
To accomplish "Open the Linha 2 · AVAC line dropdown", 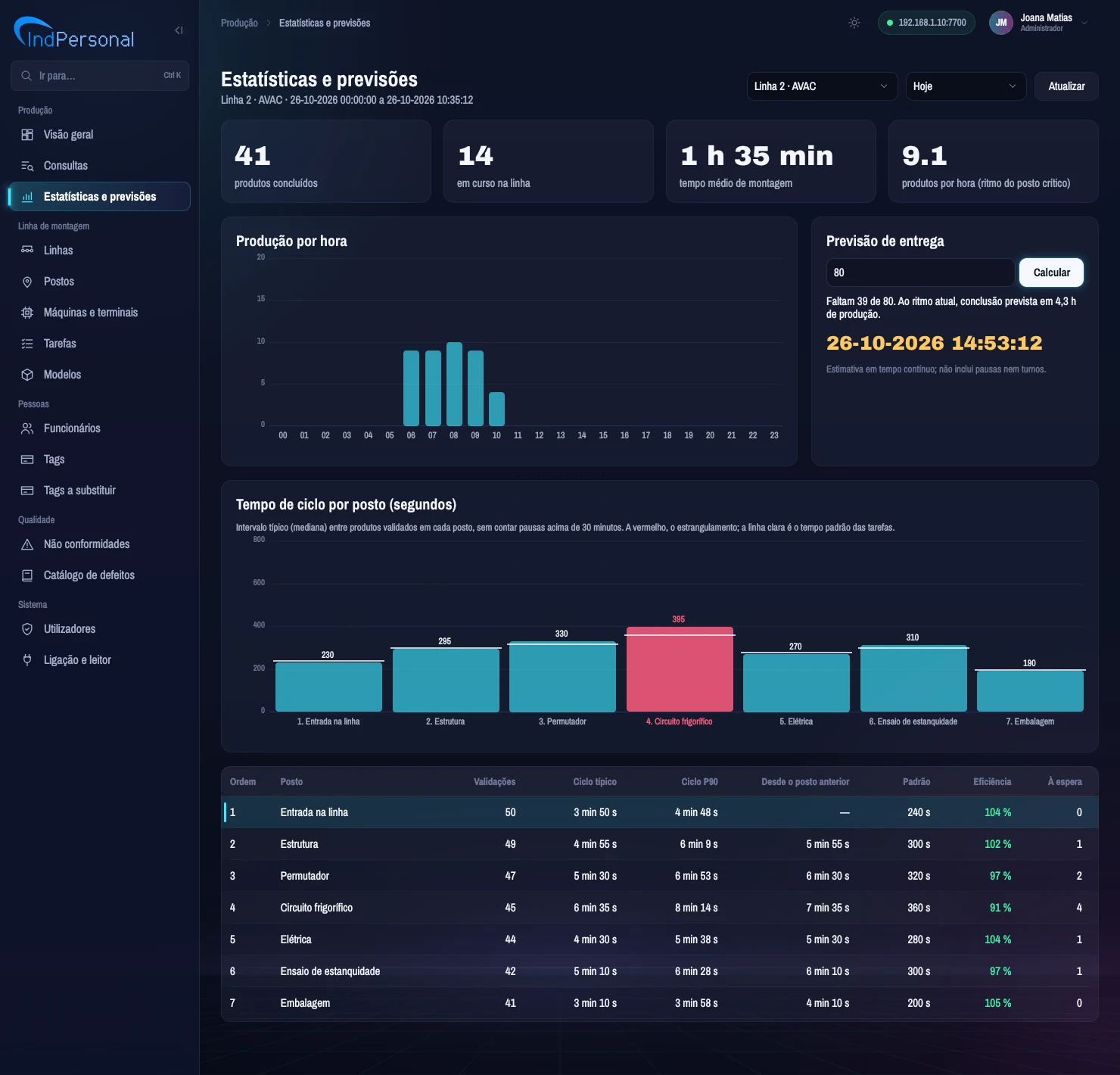I will [x=822, y=86].
